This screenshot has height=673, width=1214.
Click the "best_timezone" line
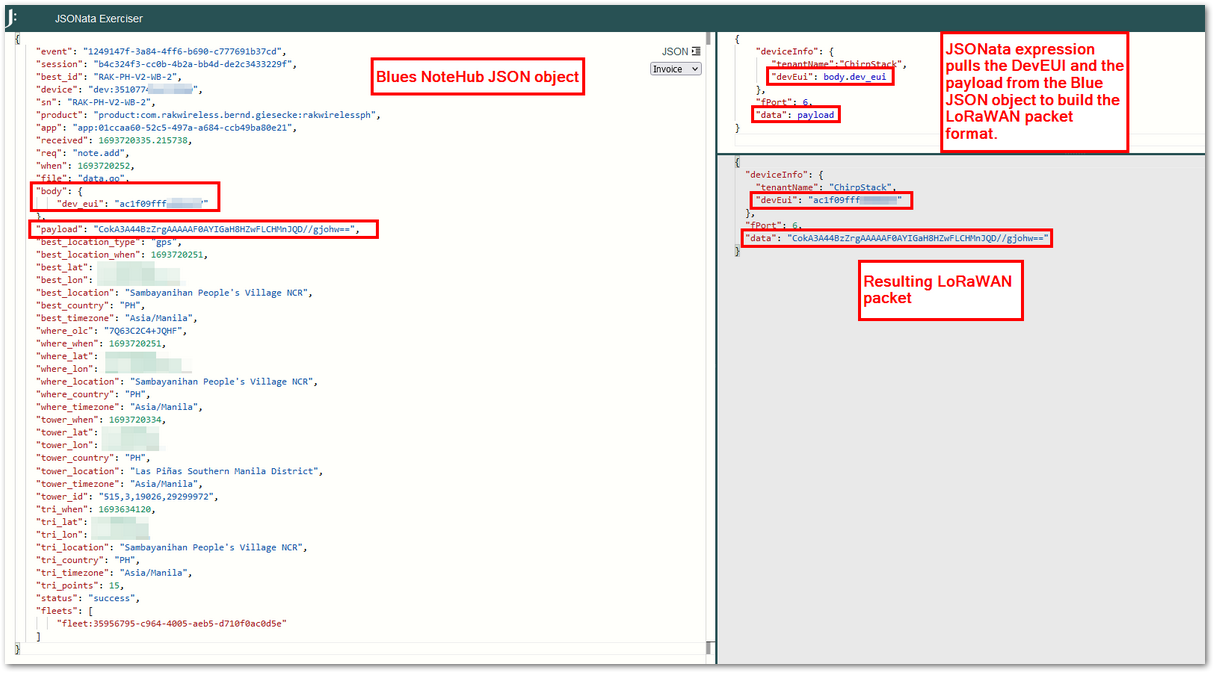click(117, 318)
